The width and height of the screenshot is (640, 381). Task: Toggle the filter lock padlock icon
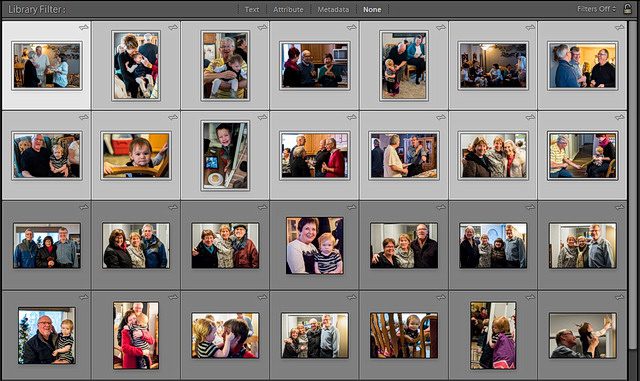click(x=628, y=9)
